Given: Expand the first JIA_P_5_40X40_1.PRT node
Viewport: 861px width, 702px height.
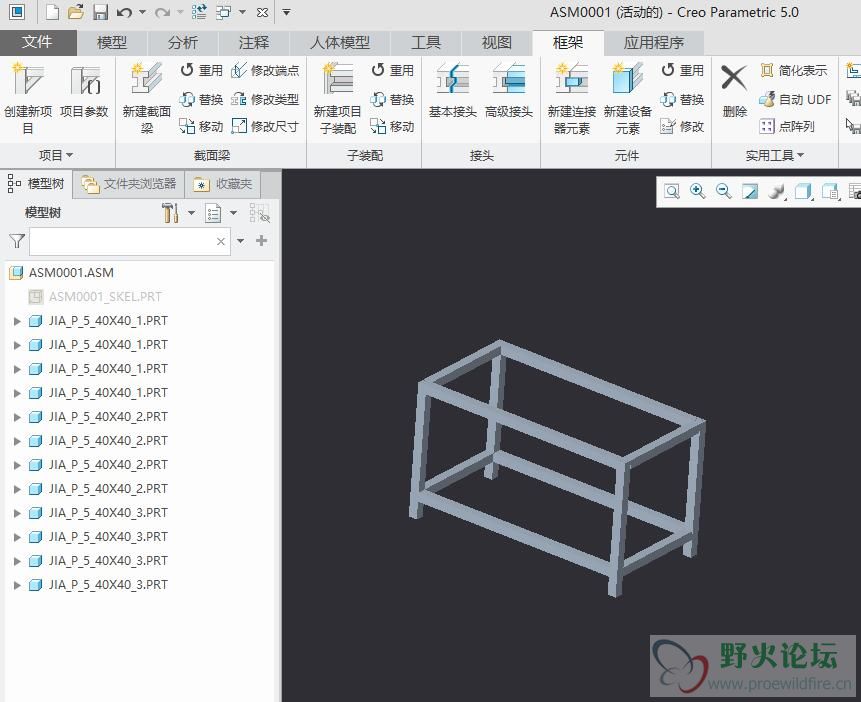Looking at the screenshot, I should pyautogui.click(x=17, y=321).
